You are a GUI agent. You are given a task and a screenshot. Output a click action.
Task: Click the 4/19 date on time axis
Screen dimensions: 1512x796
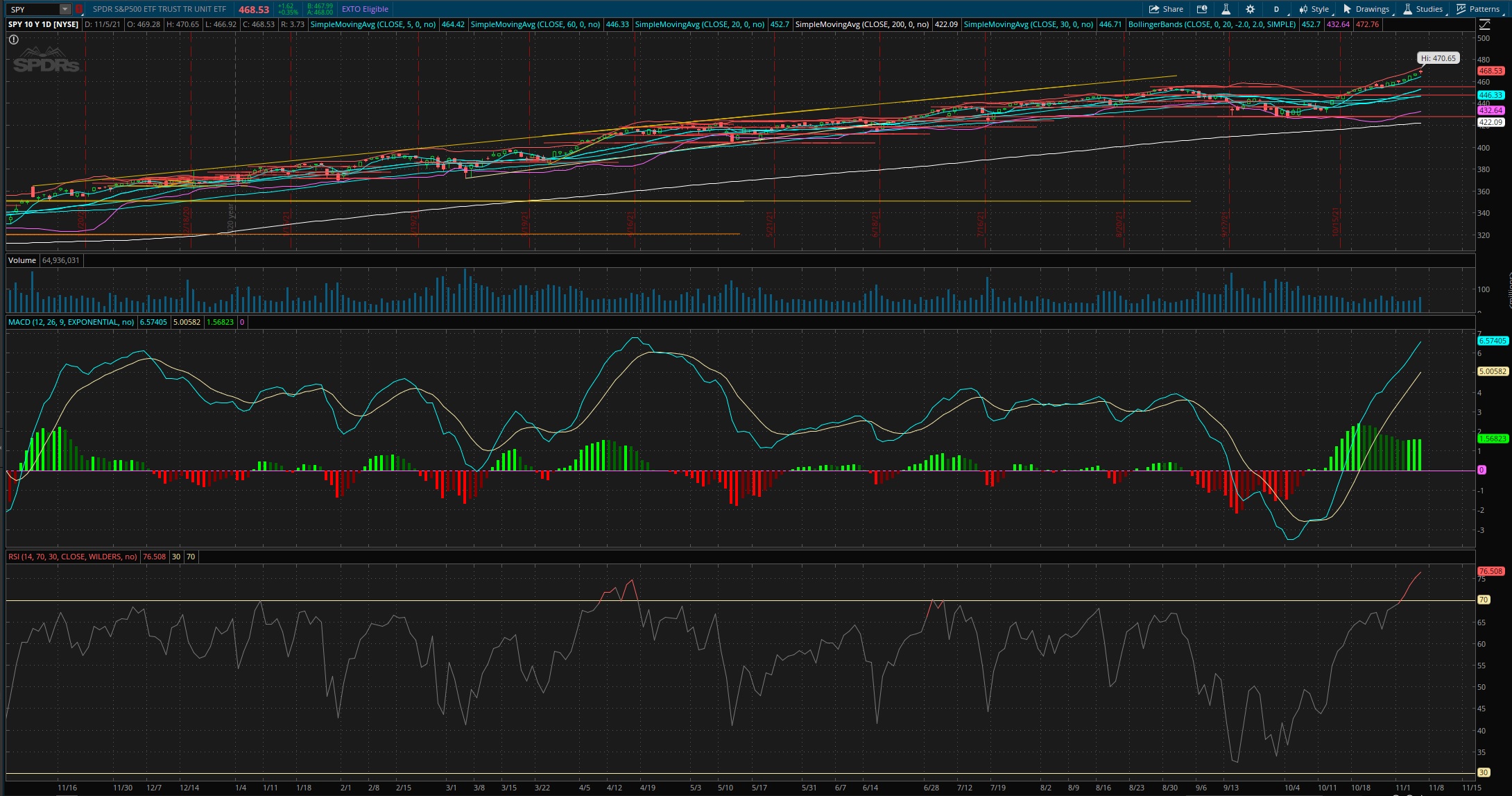647,788
